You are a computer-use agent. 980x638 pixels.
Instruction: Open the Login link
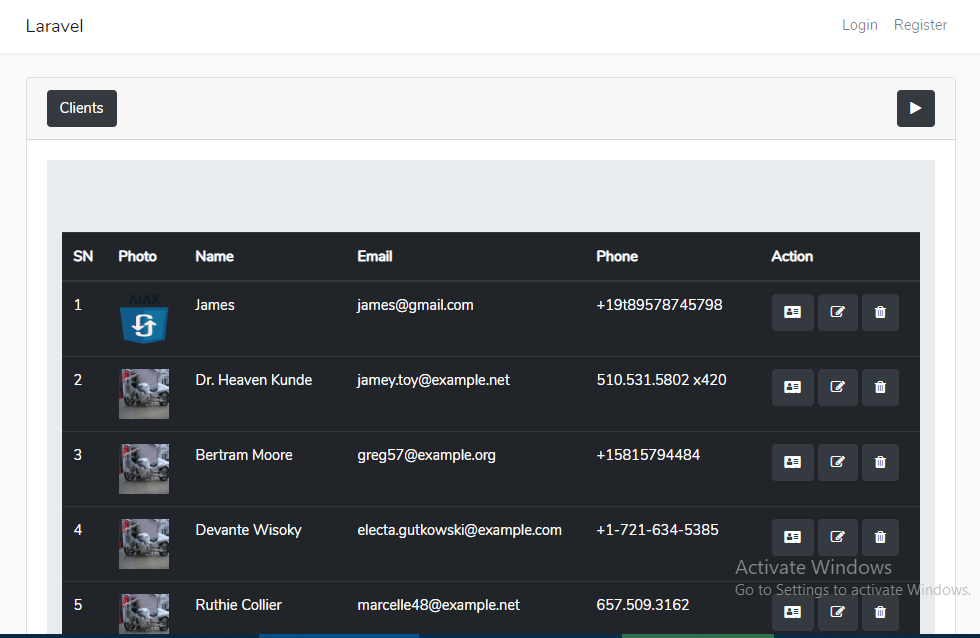tap(859, 25)
